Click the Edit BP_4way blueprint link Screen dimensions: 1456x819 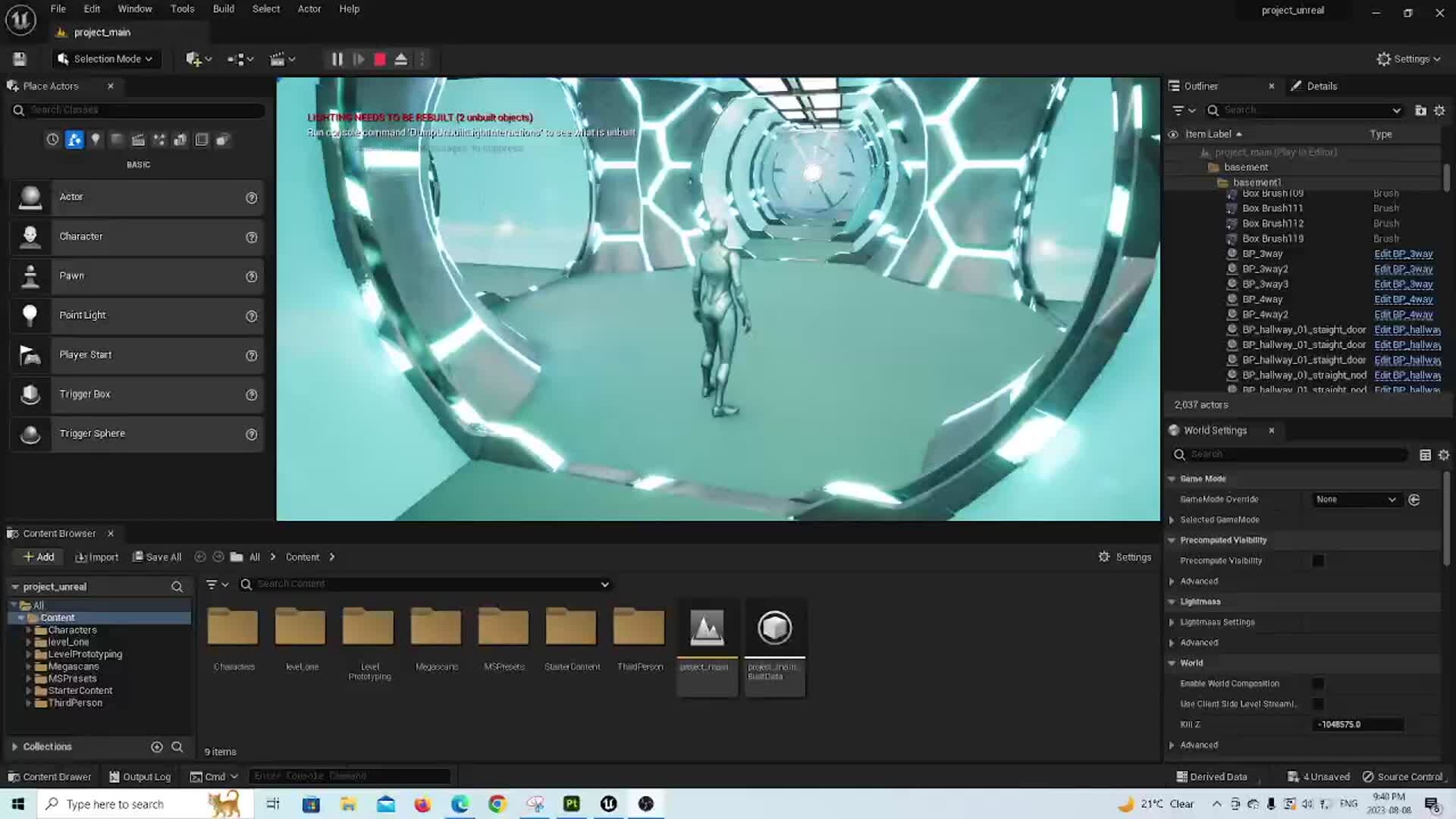click(x=1403, y=300)
